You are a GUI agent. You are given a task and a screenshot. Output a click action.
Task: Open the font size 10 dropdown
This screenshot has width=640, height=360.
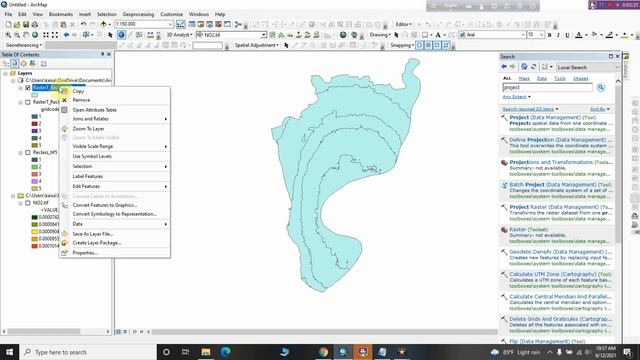pyautogui.click(x=541, y=35)
